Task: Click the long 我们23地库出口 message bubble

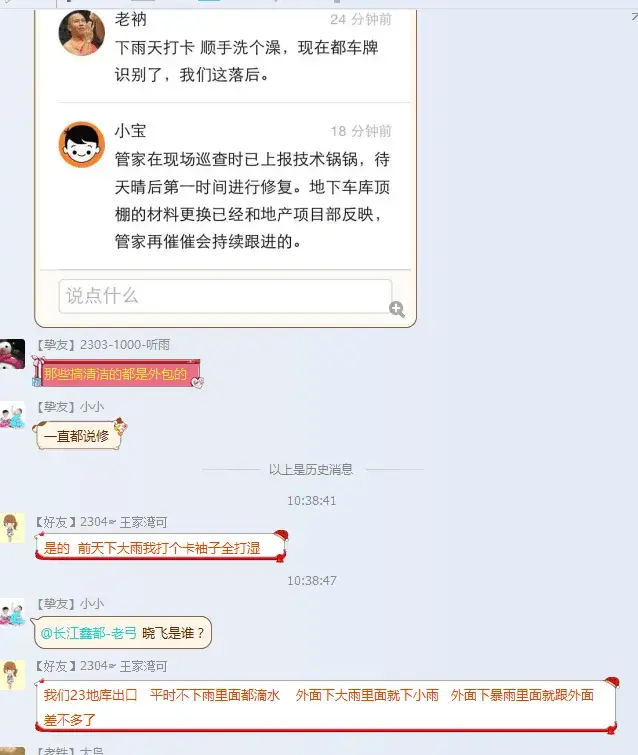Action: (326, 706)
